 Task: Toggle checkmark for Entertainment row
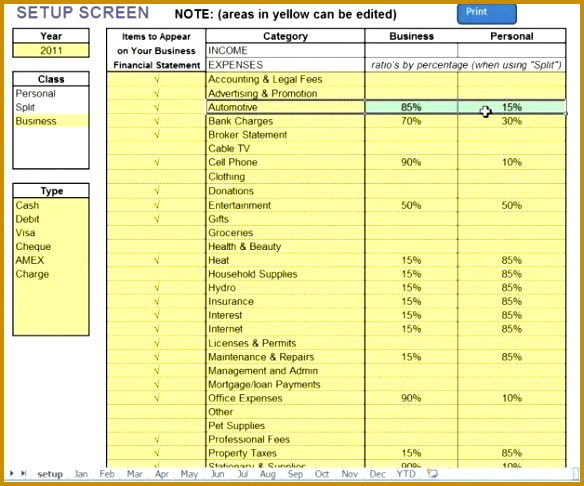pos(156,205)
